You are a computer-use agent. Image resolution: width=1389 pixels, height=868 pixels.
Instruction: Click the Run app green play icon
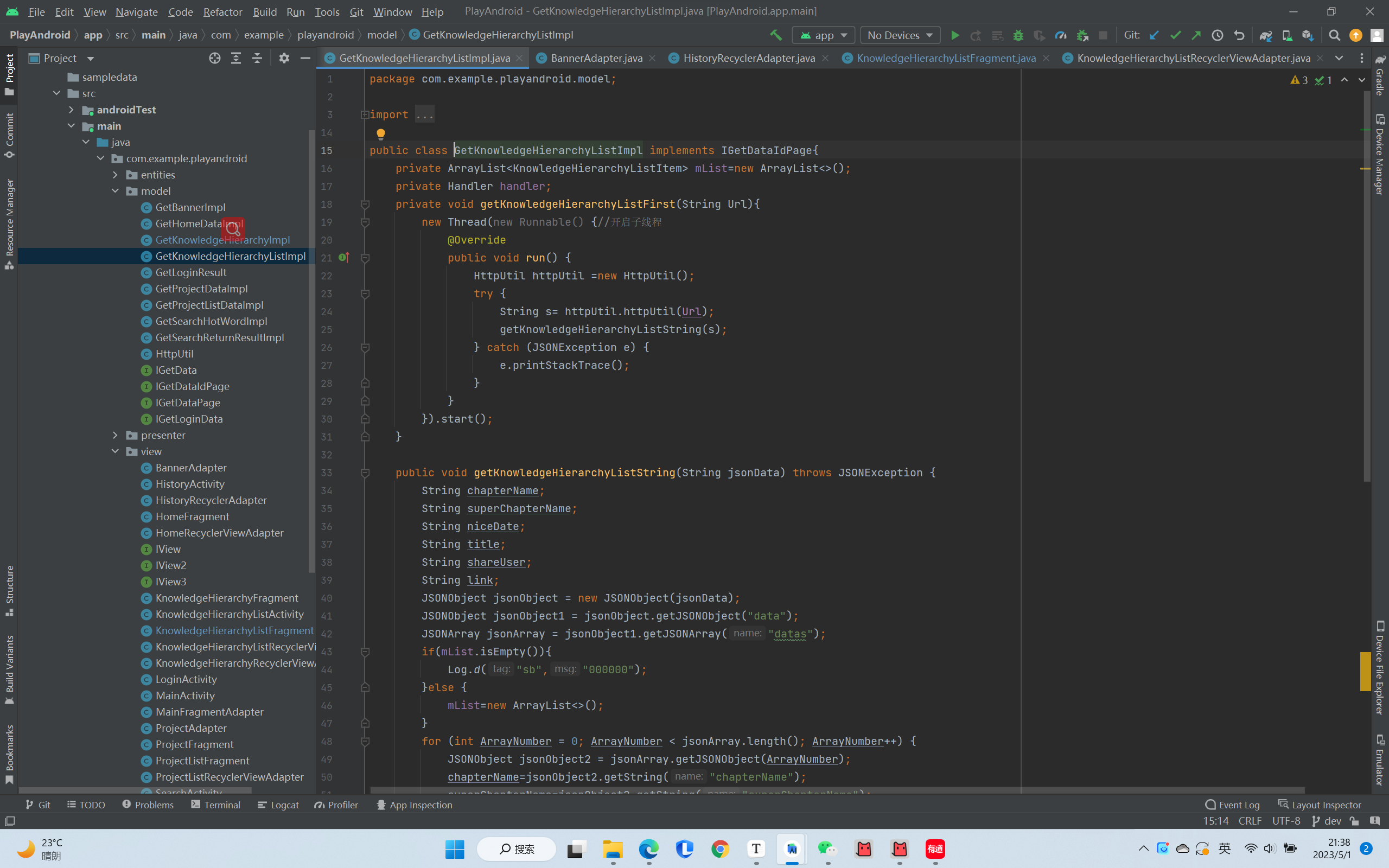pyautogui.click(x=954, y=35)
